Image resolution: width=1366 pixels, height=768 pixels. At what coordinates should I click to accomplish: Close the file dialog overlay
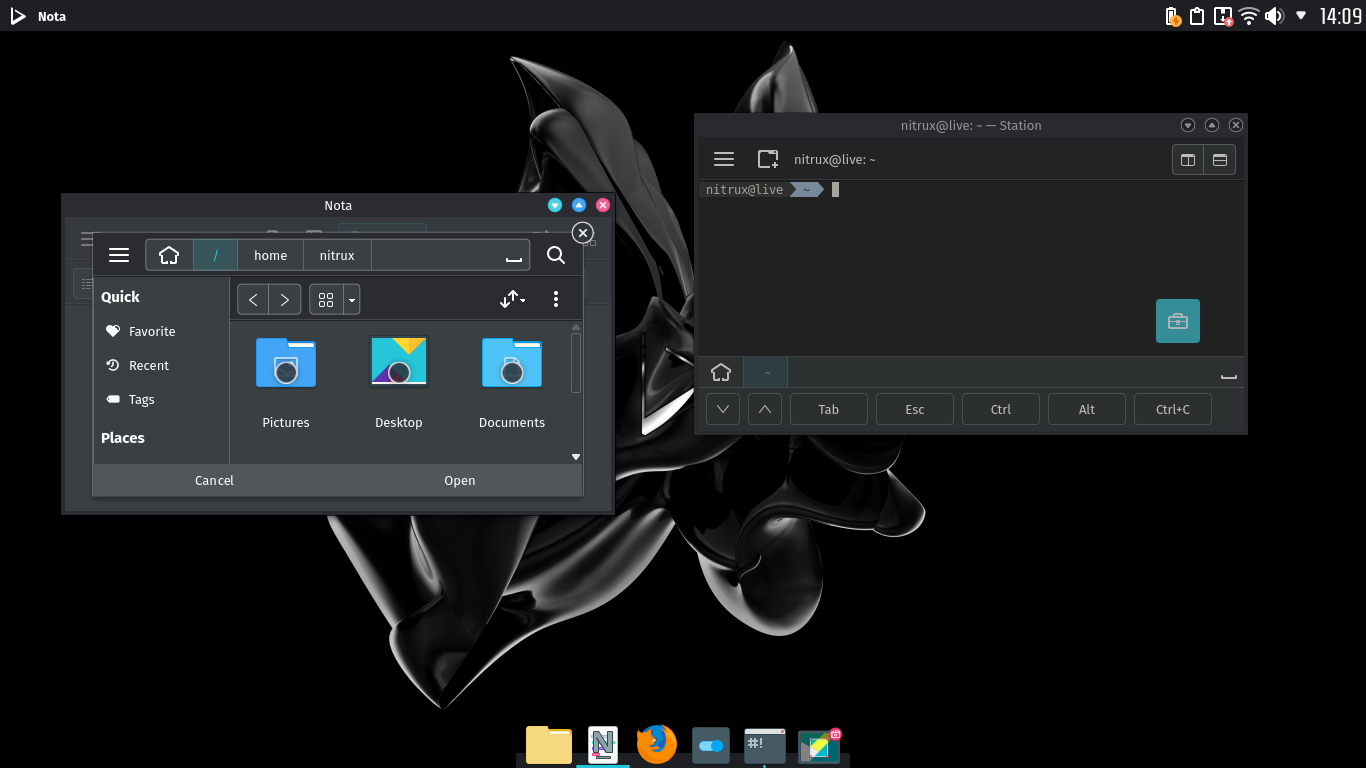[x=583, y=233]
